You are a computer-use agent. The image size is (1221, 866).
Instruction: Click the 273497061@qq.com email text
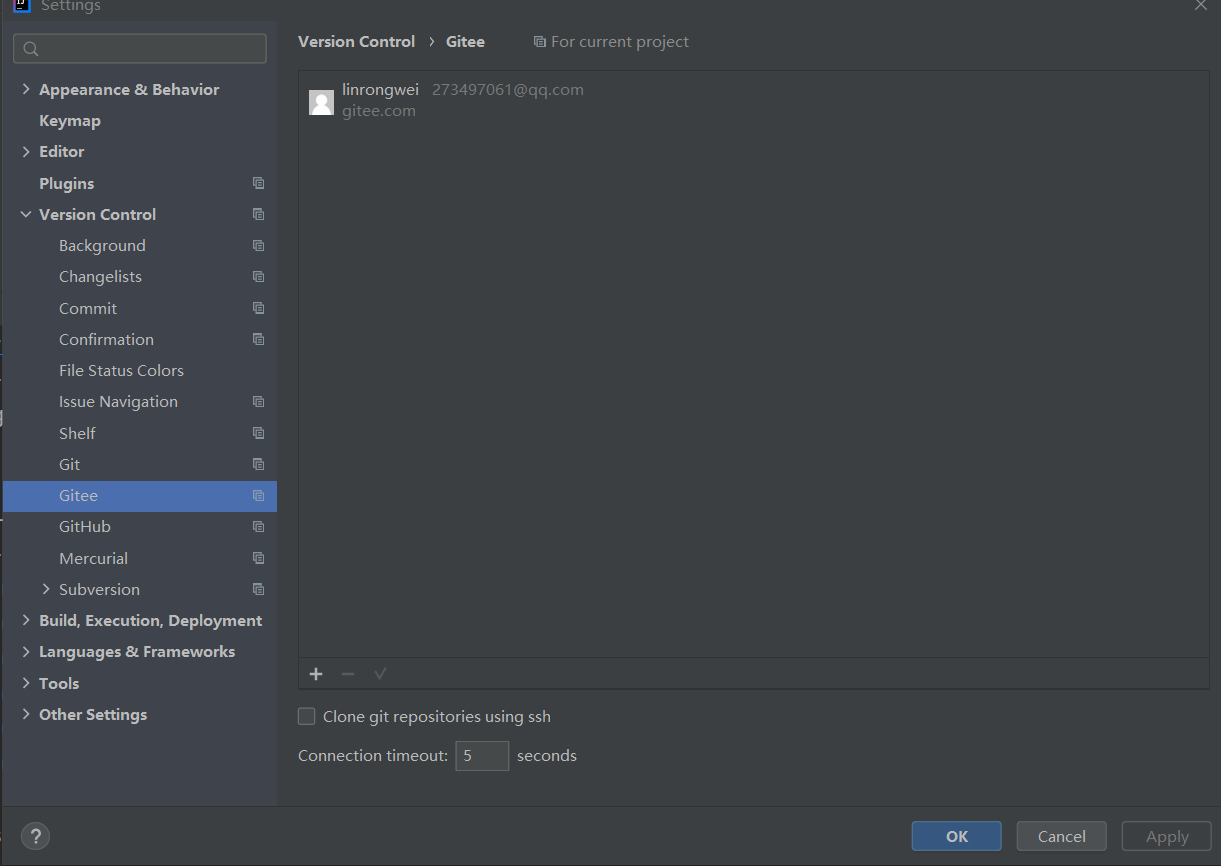pyautogui.click(x=508, y=90)
